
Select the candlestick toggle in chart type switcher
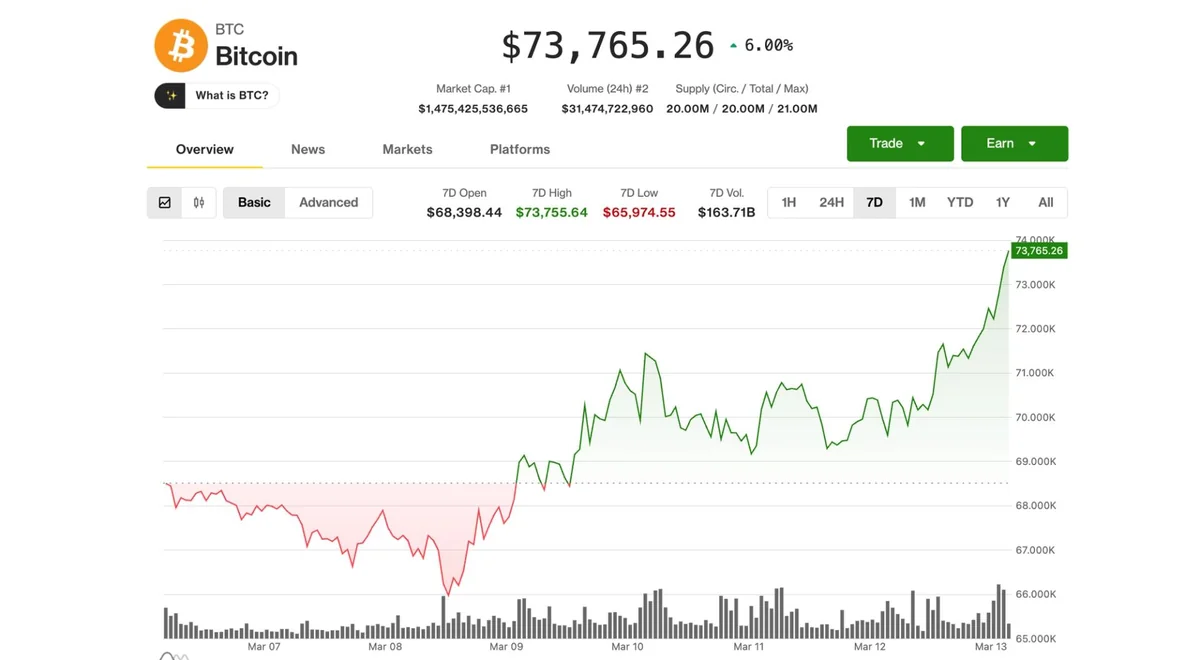198,202
